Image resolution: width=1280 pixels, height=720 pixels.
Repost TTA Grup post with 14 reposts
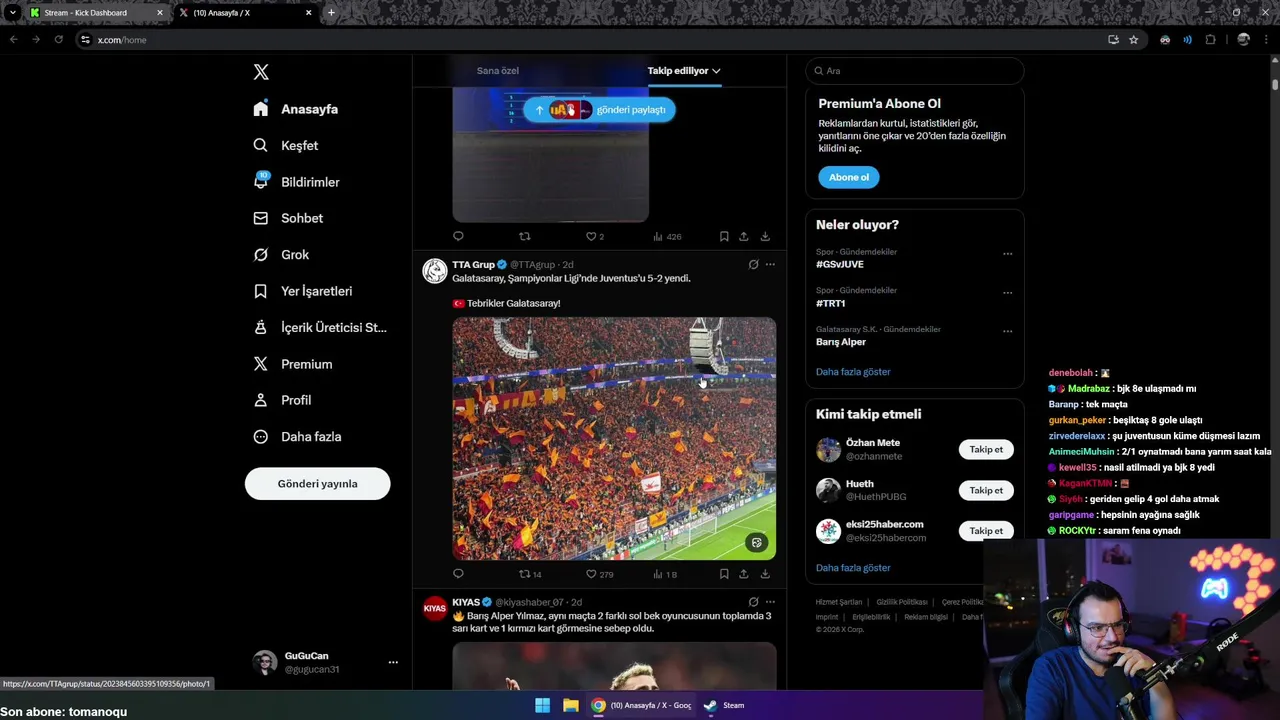(x=530, y=574)
